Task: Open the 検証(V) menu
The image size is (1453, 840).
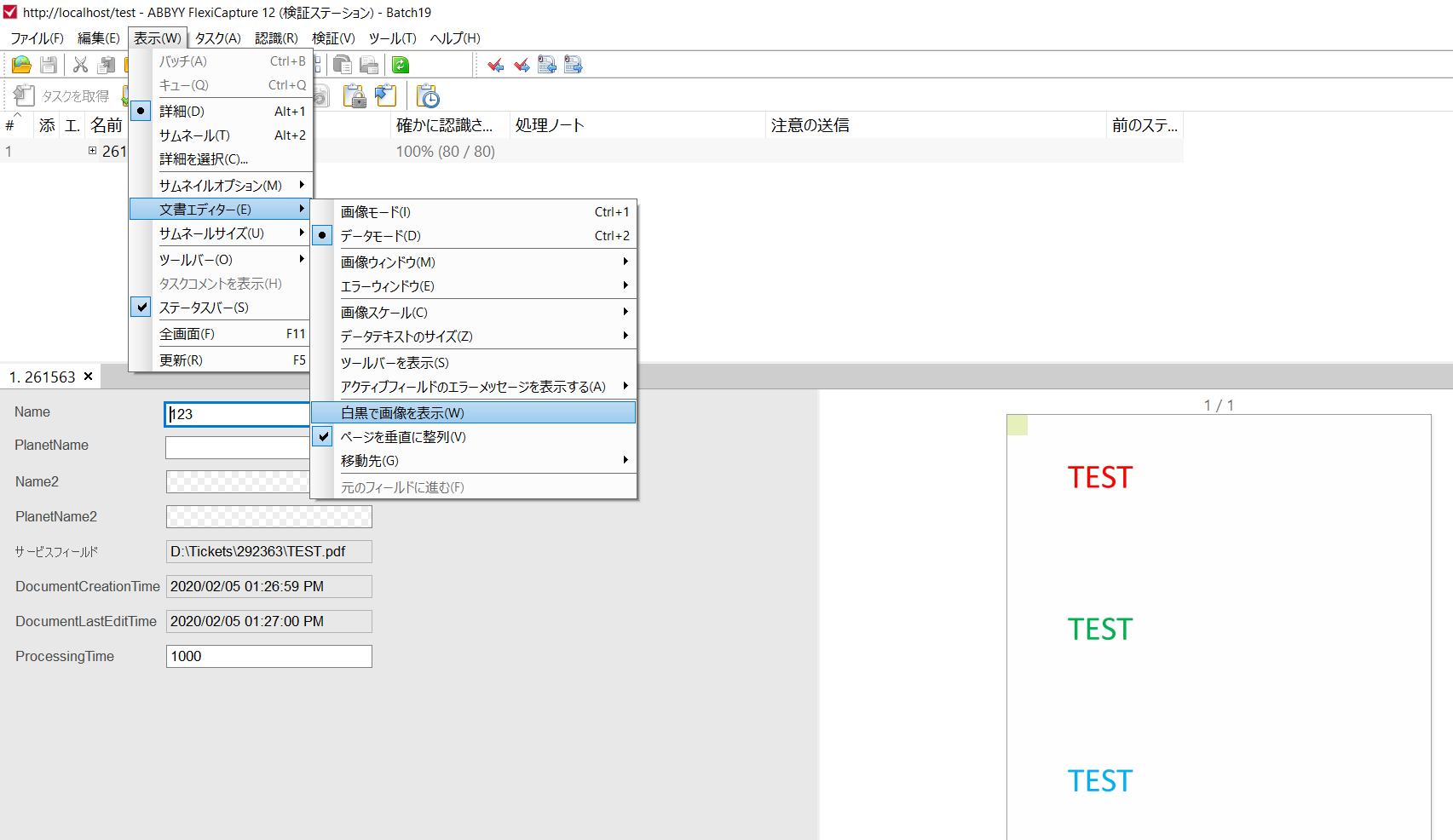Action: [333, 38]
